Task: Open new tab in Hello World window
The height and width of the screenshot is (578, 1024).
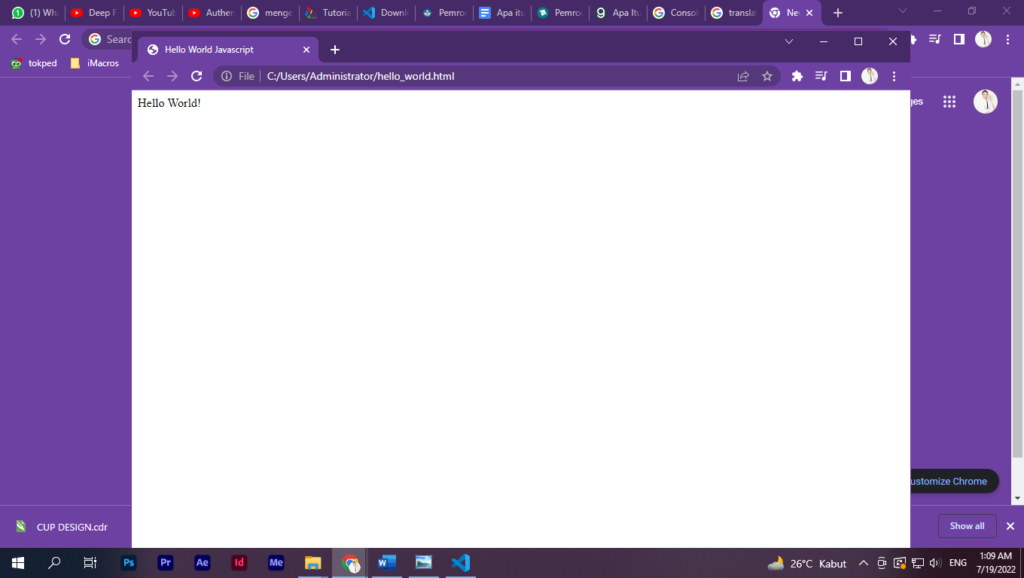Action: point(335,50)
